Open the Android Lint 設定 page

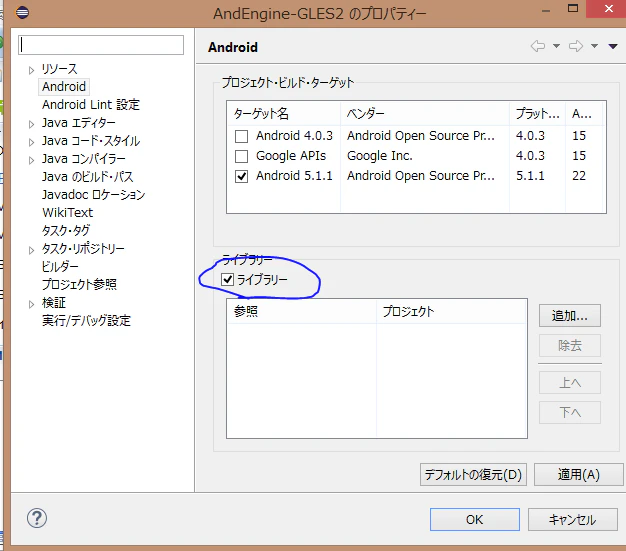pyautogui.click(x=91, y=105)
